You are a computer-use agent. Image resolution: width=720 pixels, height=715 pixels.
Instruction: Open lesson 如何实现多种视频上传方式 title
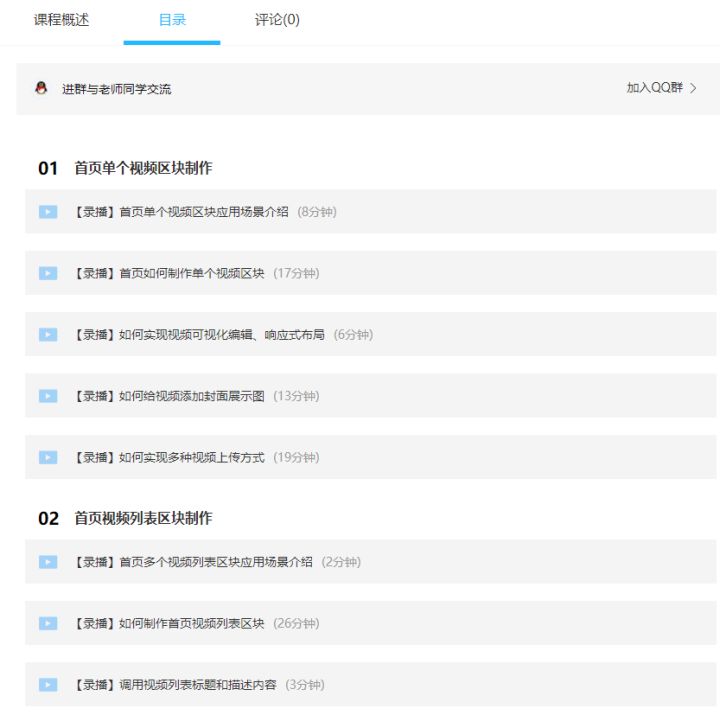(x=168, y=457)
